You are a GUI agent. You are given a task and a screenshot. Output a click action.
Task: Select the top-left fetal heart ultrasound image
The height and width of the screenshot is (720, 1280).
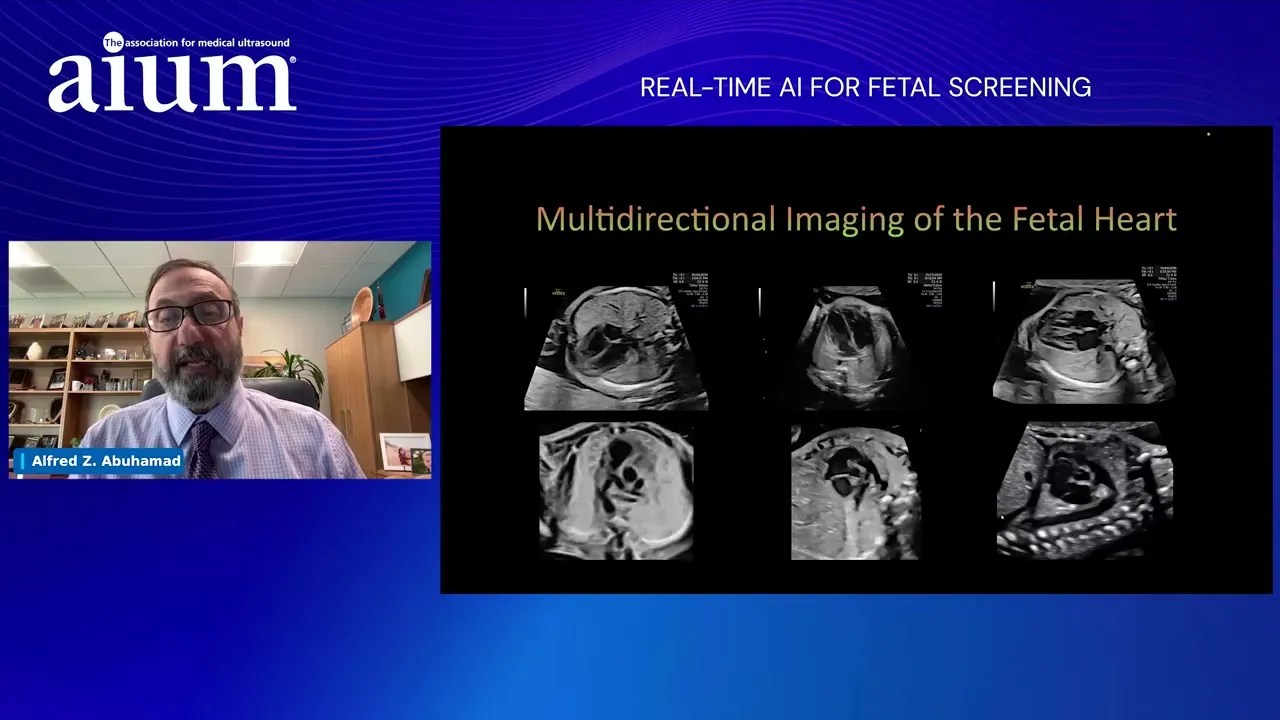tap(616, 346)
